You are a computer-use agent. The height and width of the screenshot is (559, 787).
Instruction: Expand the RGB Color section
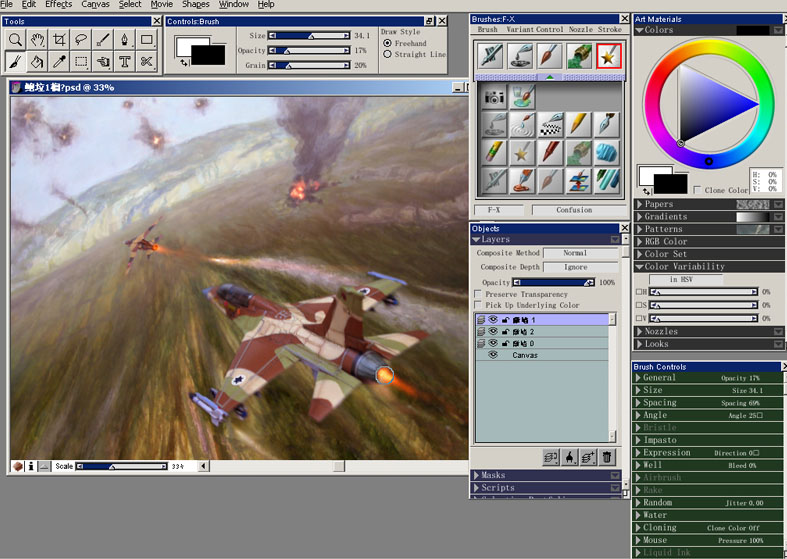coord(639,241)
